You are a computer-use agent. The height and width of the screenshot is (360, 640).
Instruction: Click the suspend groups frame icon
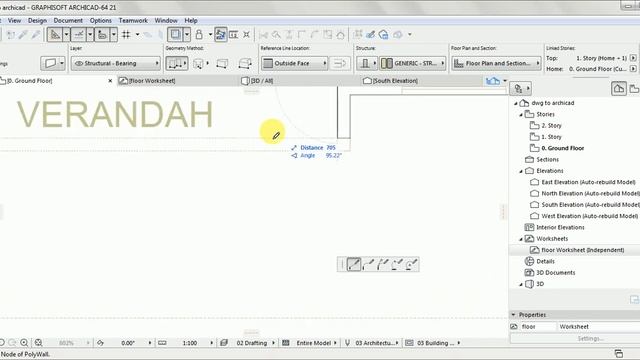176,35
